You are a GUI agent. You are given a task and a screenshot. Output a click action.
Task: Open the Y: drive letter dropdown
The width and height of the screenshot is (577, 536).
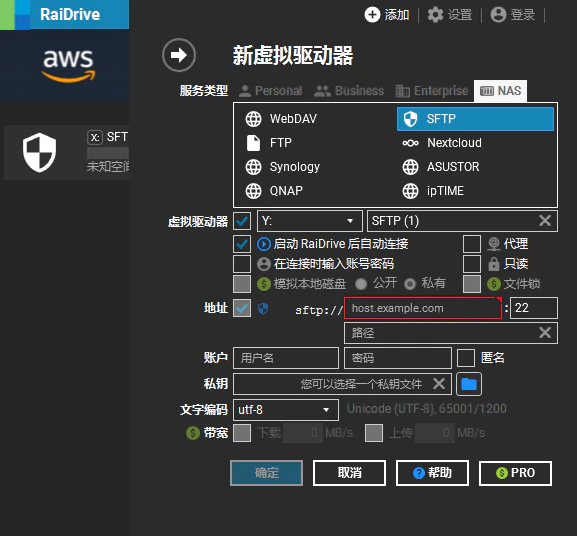point(310,221)
